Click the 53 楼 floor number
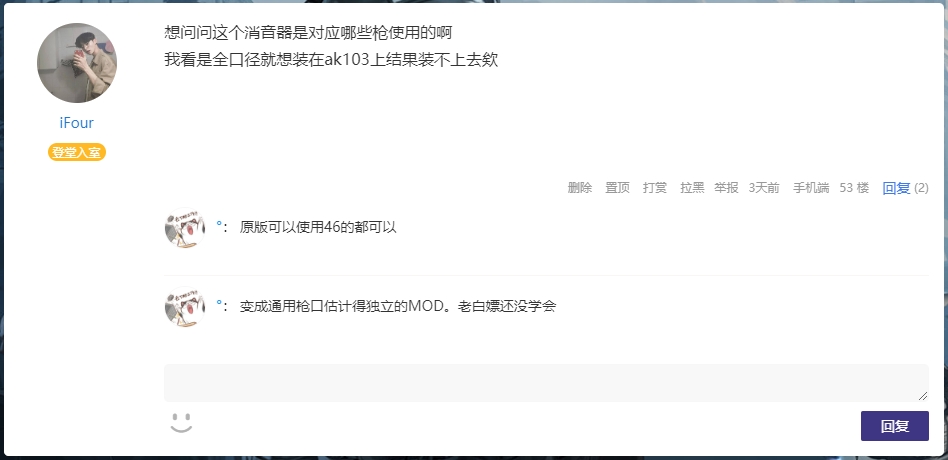 click(854, 188)
